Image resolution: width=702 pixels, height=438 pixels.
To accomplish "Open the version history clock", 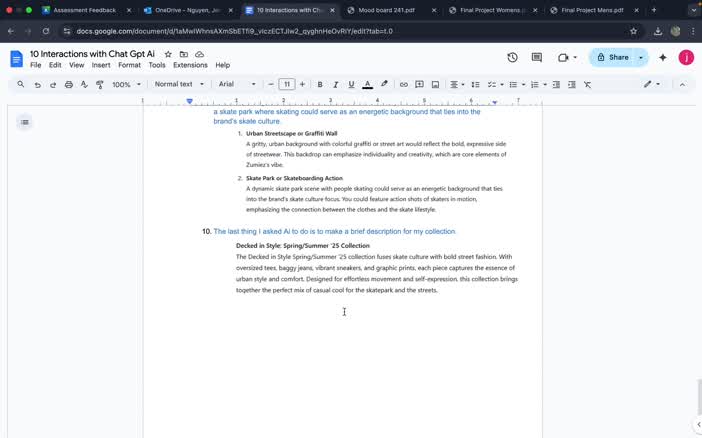I will click(x=512, y=57).
